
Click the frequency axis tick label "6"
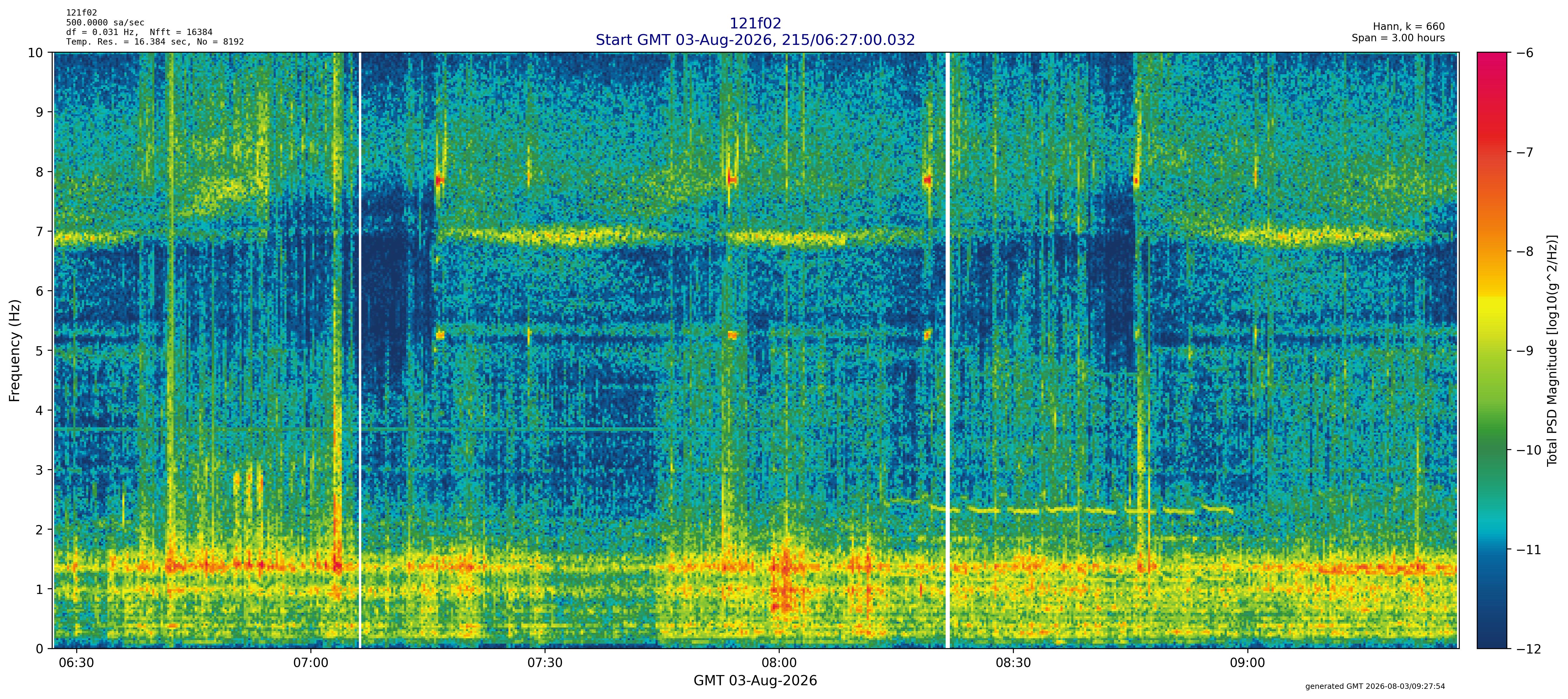click(39, 292)
